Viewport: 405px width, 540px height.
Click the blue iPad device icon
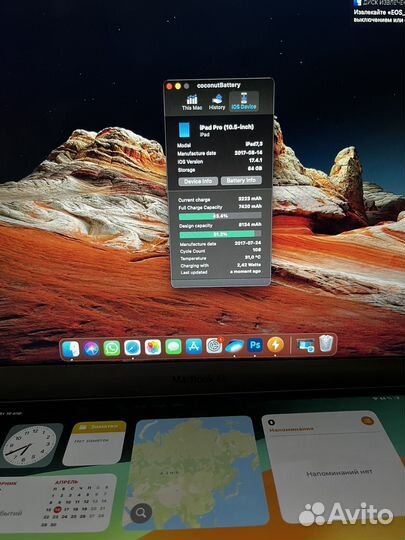click(184, 129)
